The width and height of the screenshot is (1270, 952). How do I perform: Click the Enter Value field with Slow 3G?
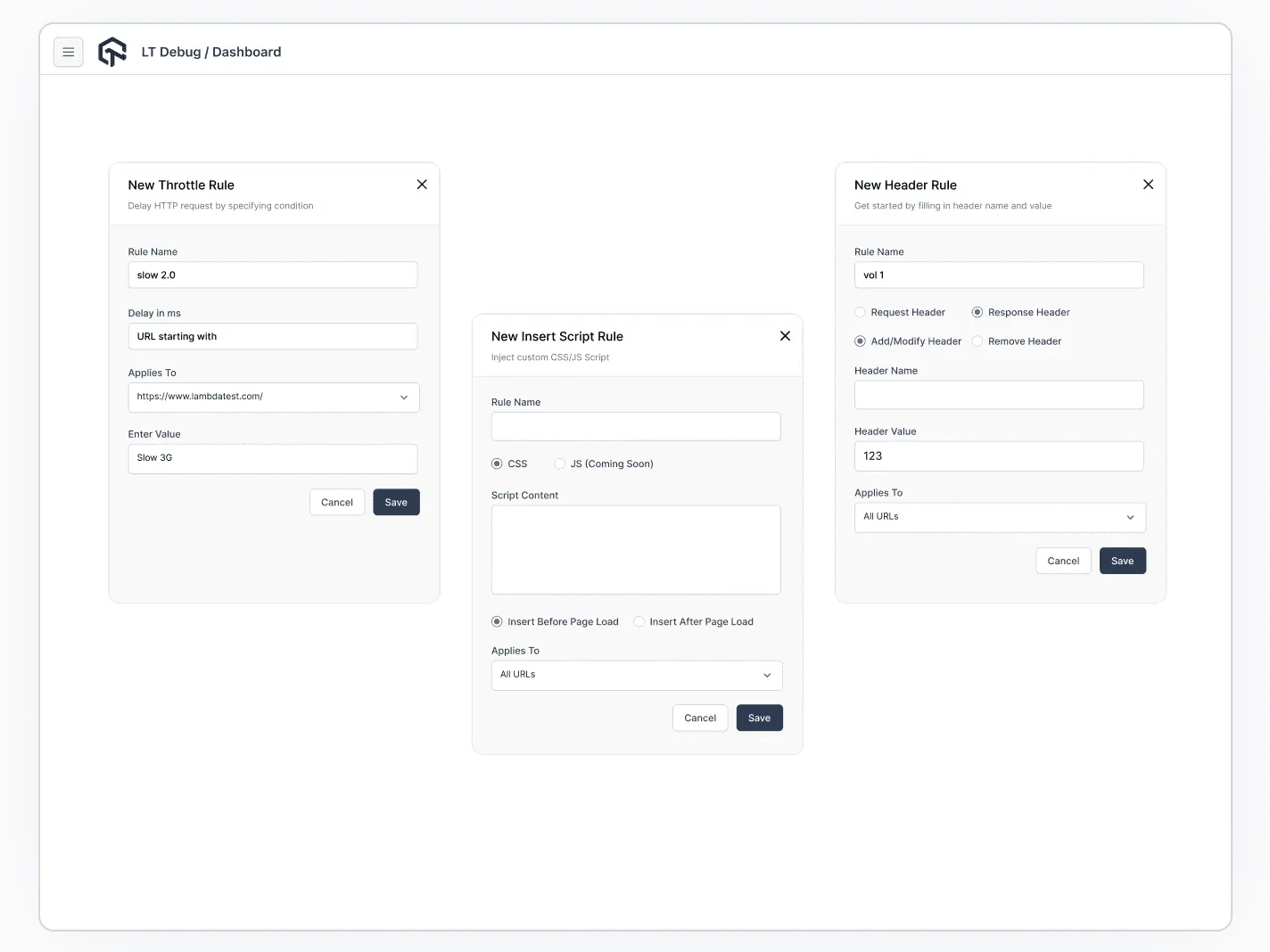(273, 459)
